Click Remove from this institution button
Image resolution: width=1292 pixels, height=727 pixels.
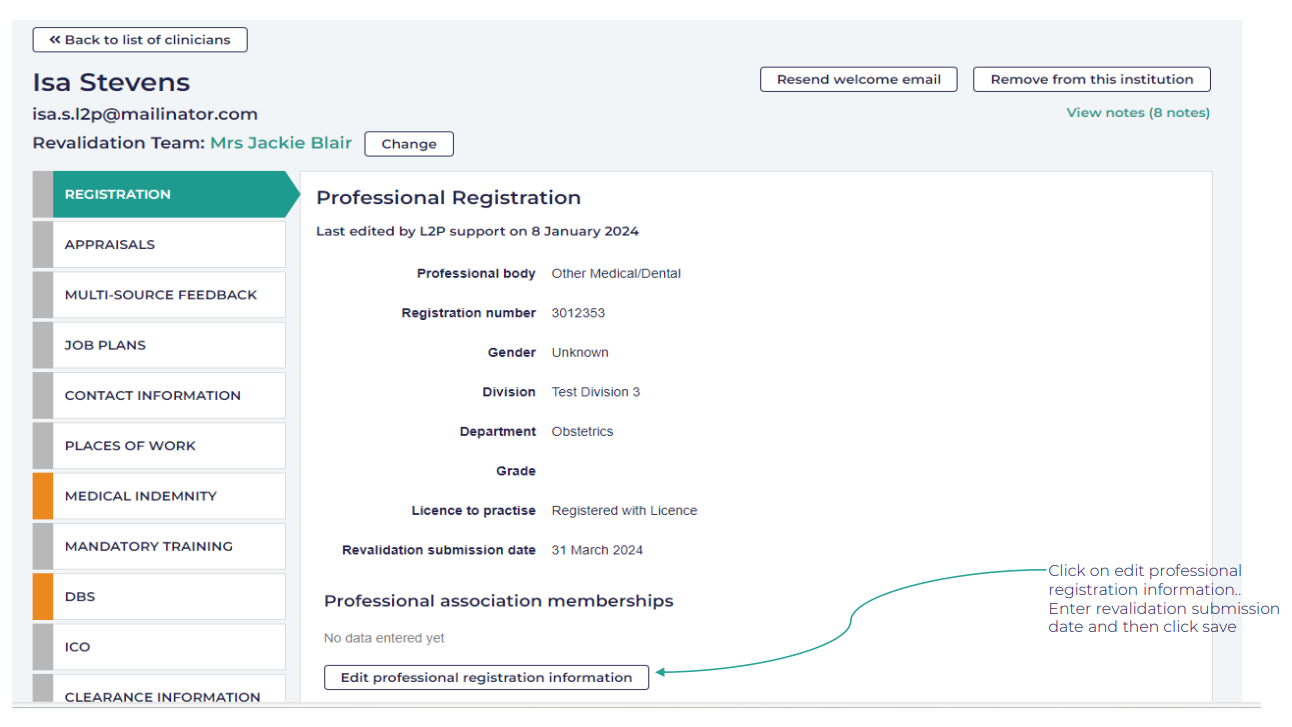pyautogui.click(x=1091, y=80)
